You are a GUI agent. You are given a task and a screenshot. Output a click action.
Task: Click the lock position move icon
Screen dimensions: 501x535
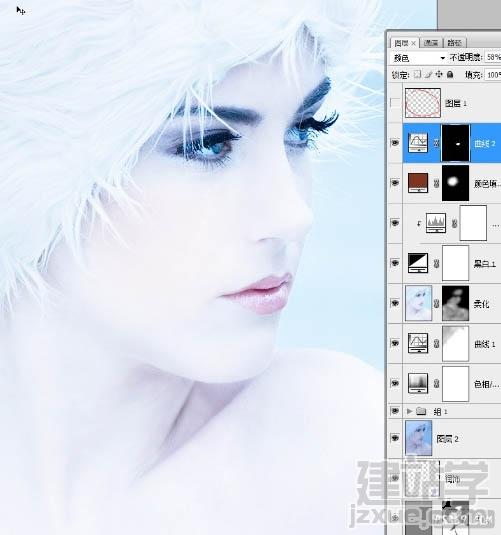pyautogui.click(x=439, y=74)
